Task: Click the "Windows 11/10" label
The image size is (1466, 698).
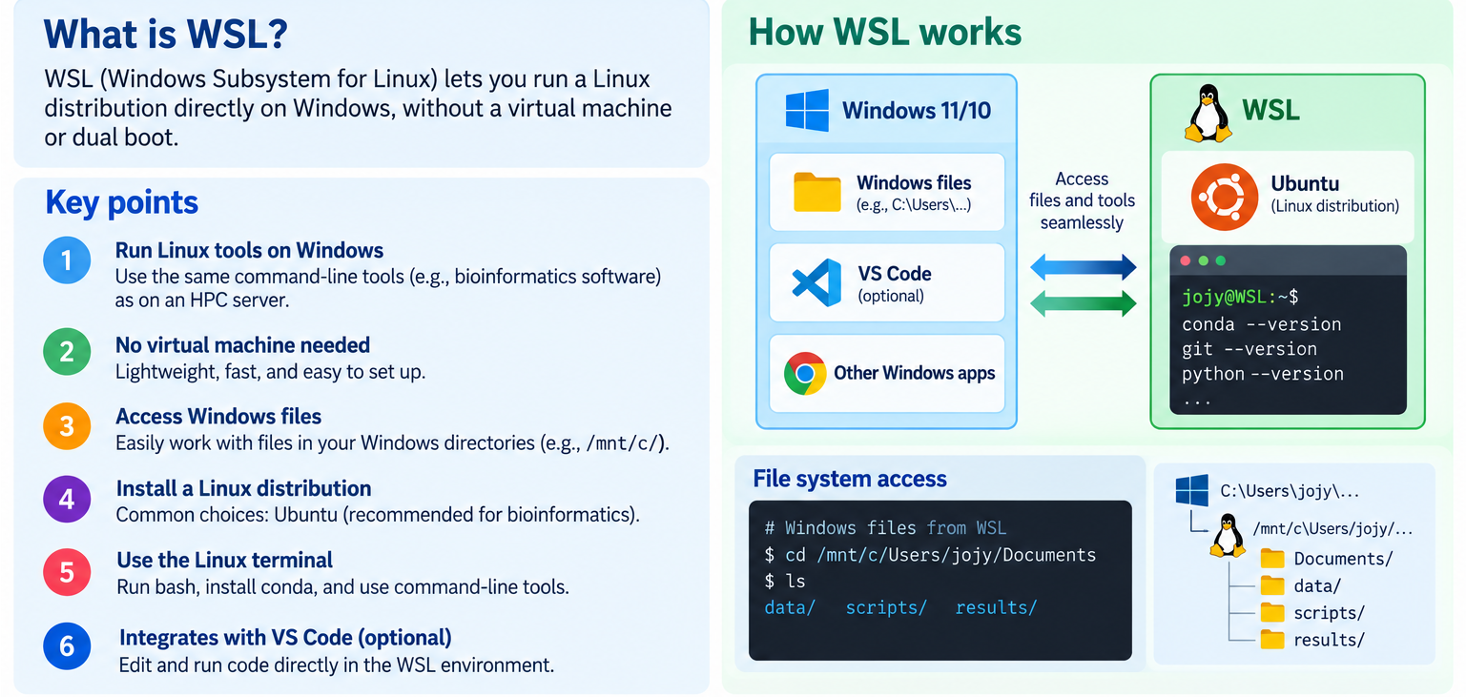Action: 917,110
